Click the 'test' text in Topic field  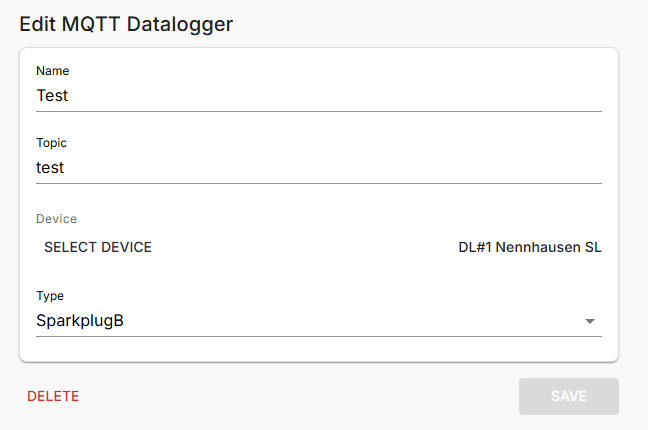[x=50, y=168]
